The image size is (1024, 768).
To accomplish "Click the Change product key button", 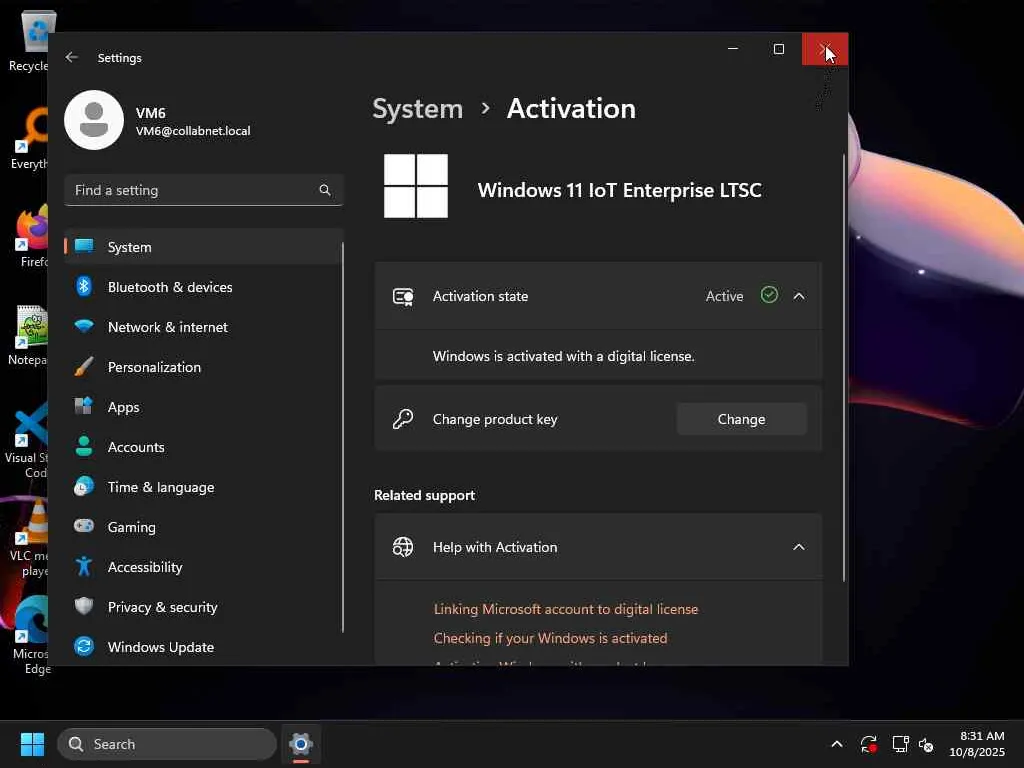I will (741, 419).
